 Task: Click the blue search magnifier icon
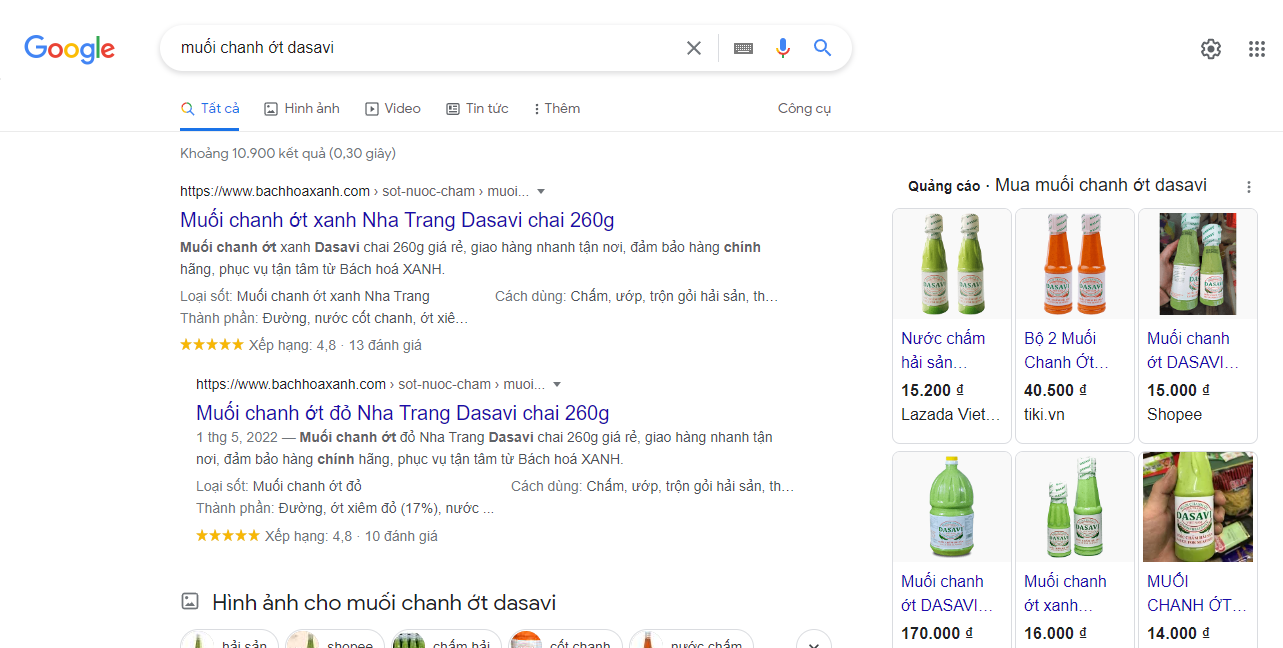tap(822, 48)
